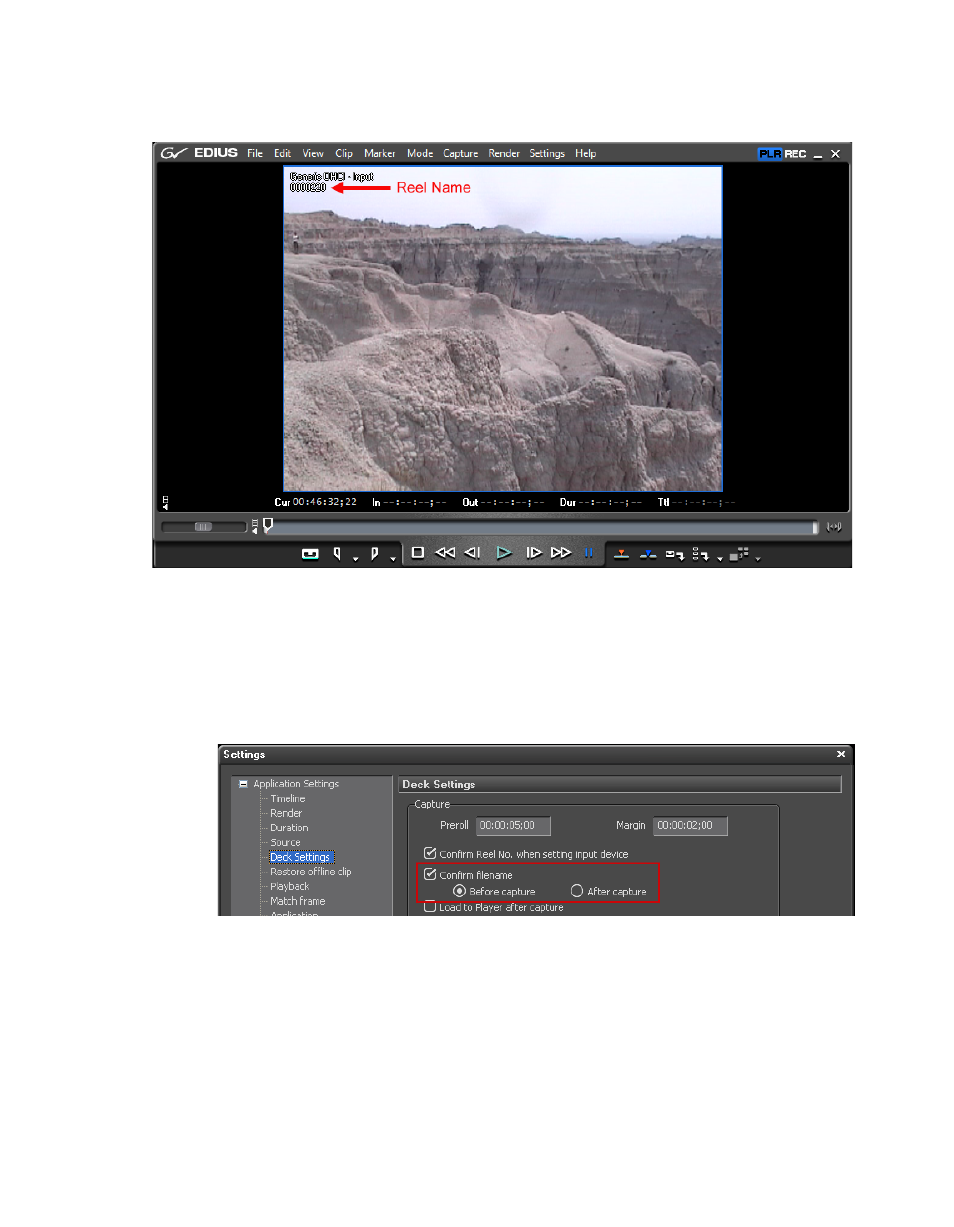Open the Settings menu in the menu bar

(547, 154)
